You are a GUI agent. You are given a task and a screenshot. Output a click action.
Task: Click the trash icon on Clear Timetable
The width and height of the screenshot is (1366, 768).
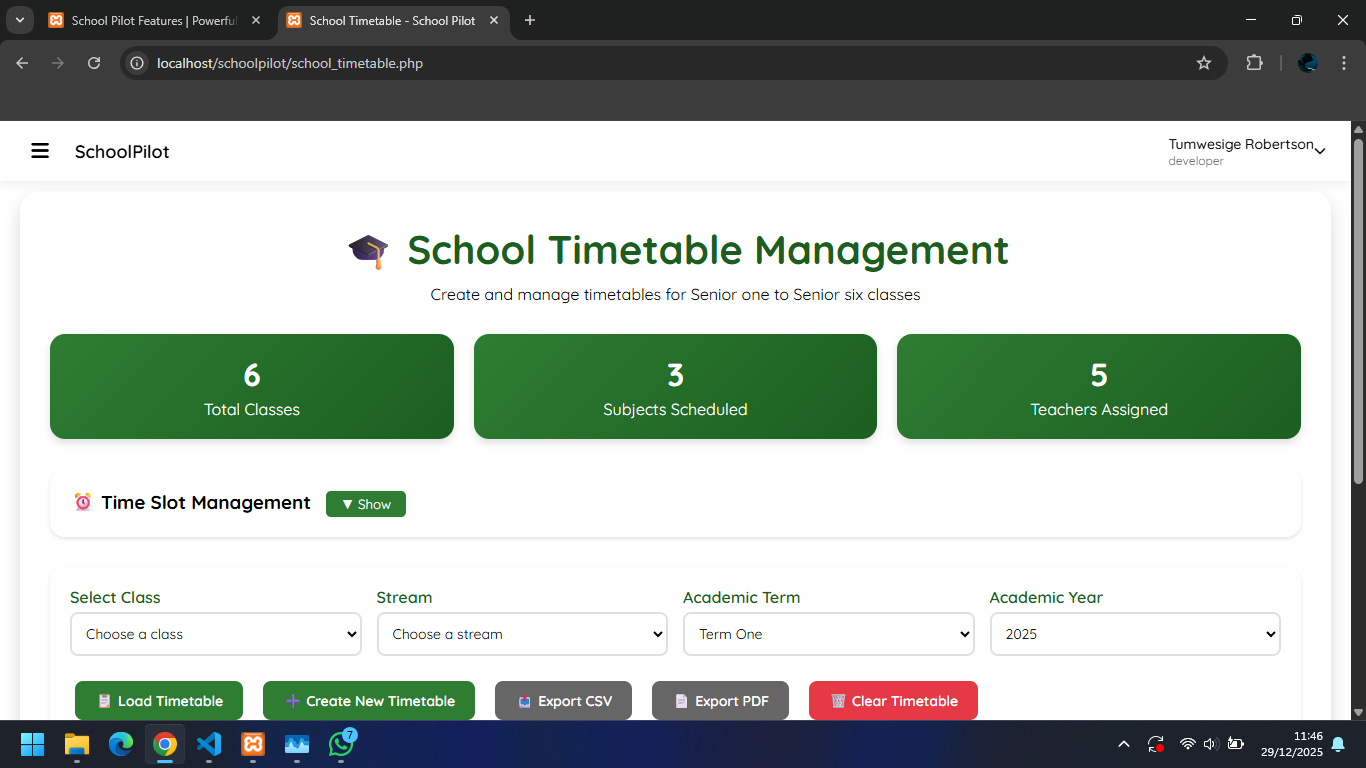point(838,700)
